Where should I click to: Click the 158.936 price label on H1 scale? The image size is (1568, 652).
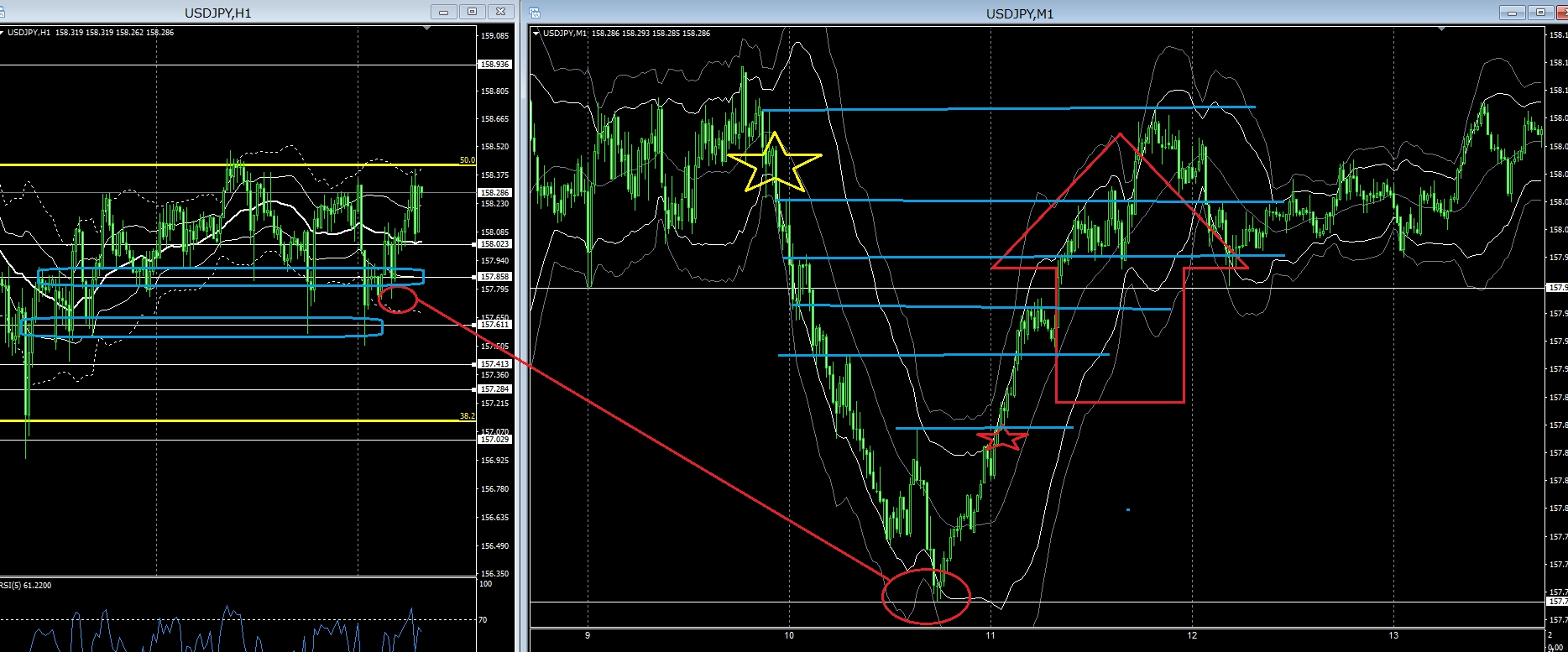[494, 65]
